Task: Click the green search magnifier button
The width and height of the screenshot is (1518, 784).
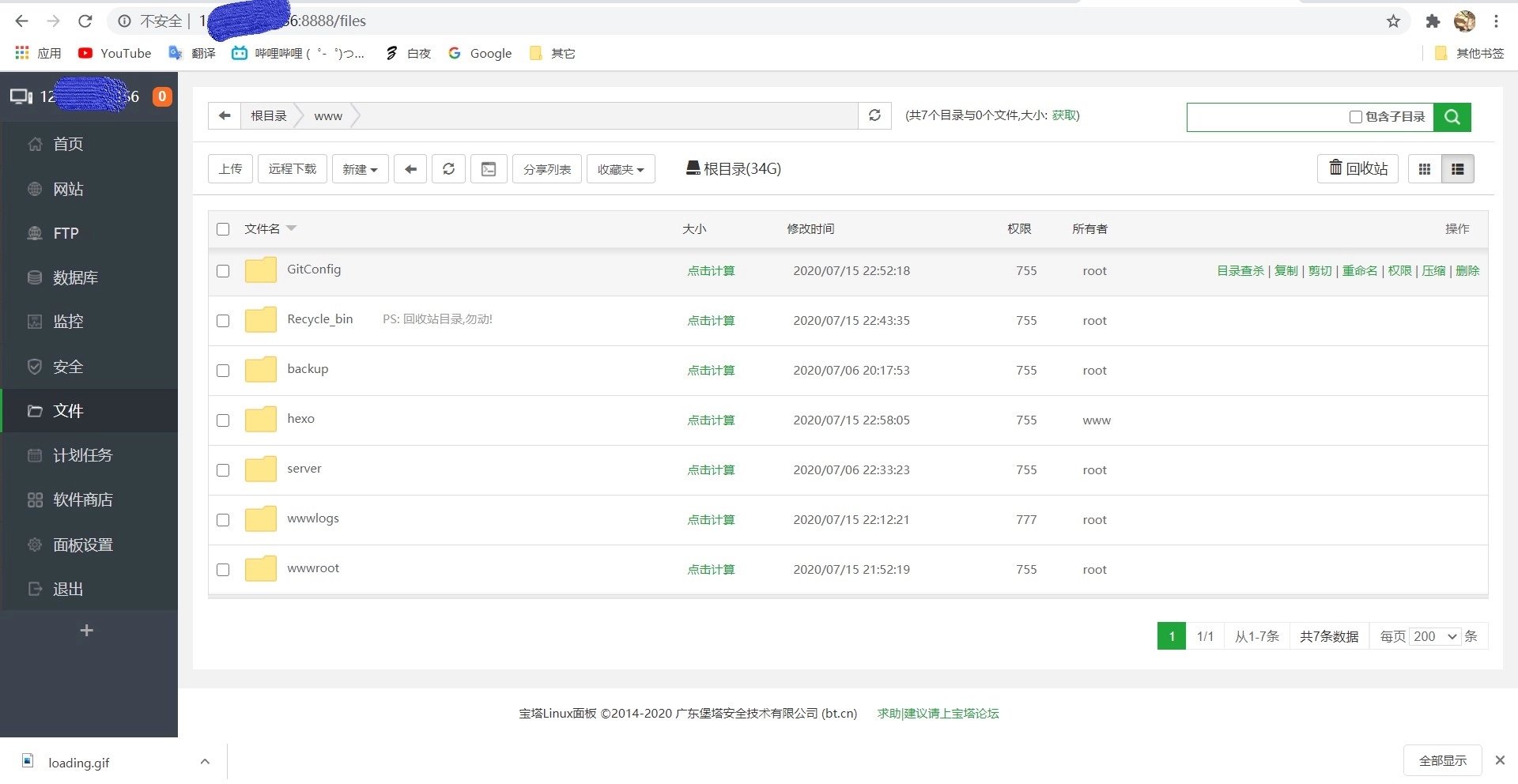Action: pyautogui.click(x=1452, y=117)
